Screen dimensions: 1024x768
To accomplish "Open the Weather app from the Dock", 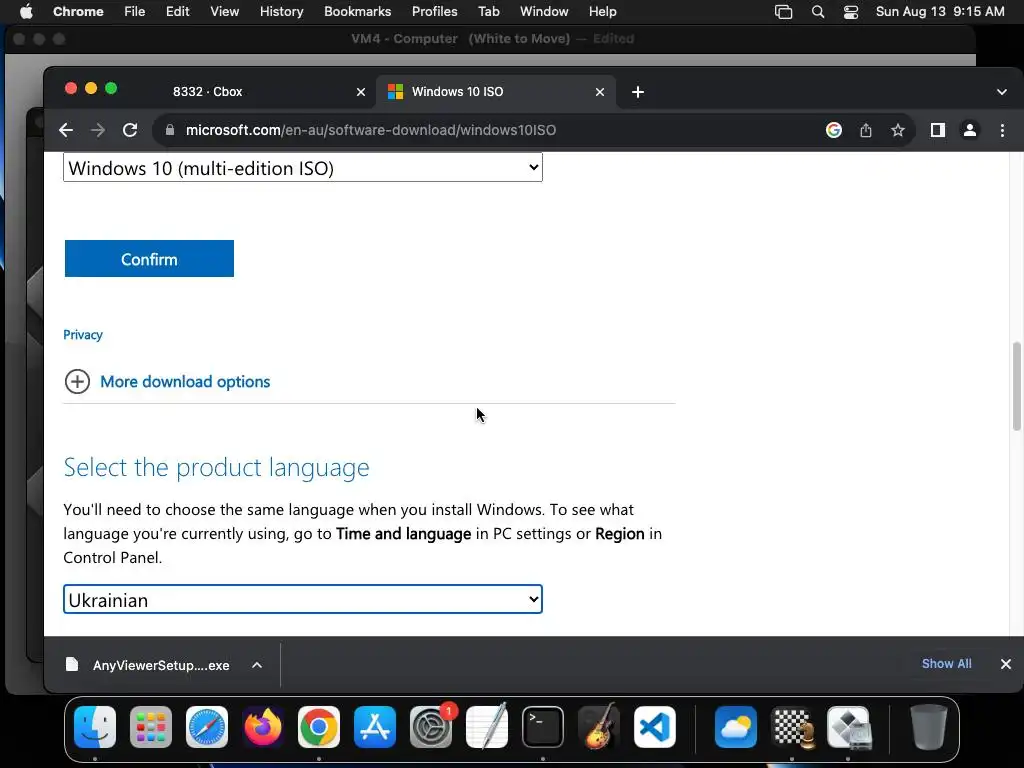I will point(736,726).
